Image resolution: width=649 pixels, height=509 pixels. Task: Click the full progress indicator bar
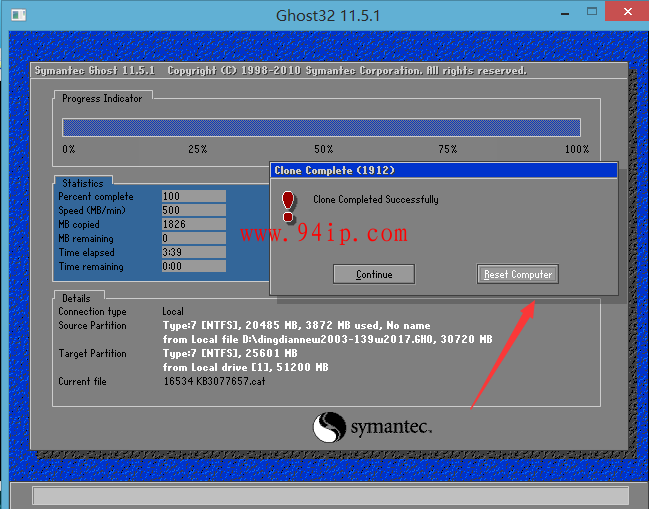pos(321,127)
